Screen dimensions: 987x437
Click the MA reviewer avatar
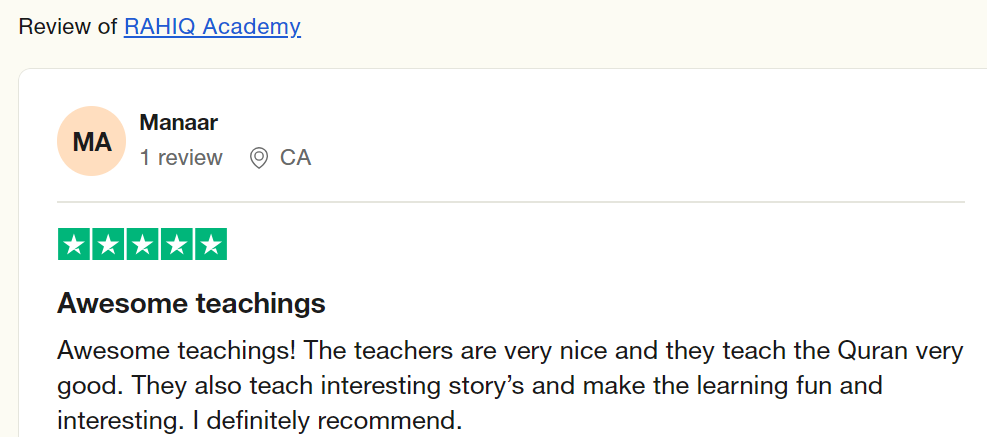click(x=92, y=143)
